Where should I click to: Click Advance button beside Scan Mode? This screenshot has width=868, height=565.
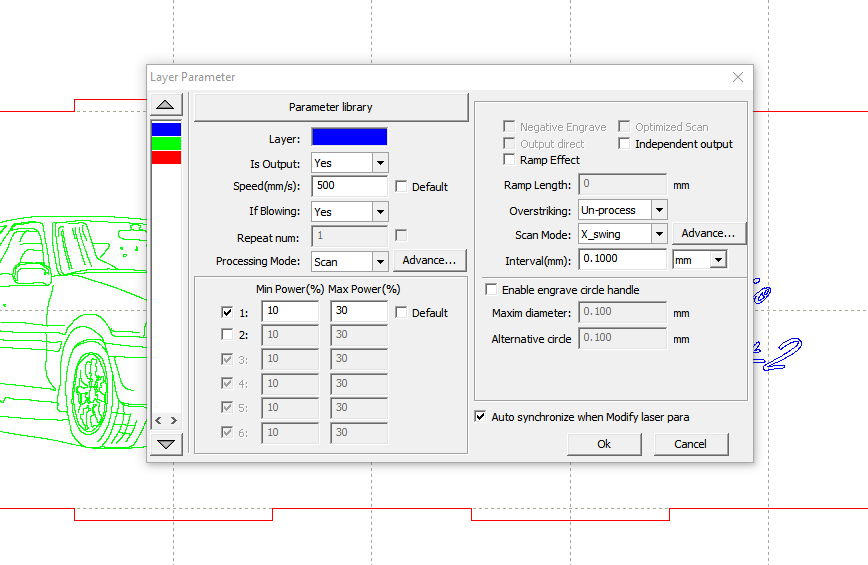(709, 234)
